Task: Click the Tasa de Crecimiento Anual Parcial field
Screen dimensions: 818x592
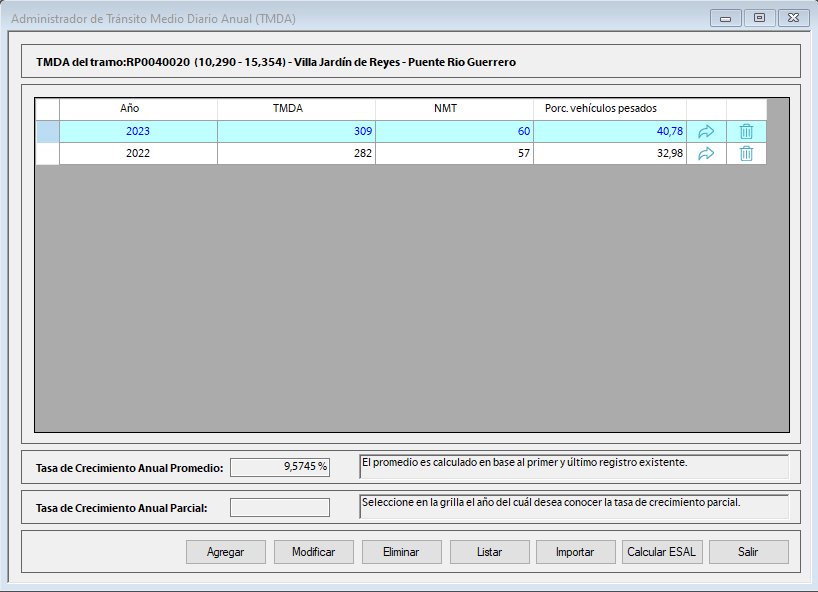Action: [x=280, y=507]
